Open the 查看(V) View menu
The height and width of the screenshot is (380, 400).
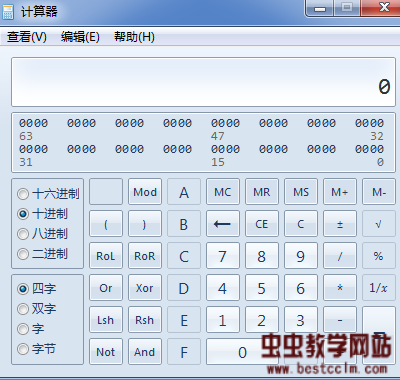[27, 37]
